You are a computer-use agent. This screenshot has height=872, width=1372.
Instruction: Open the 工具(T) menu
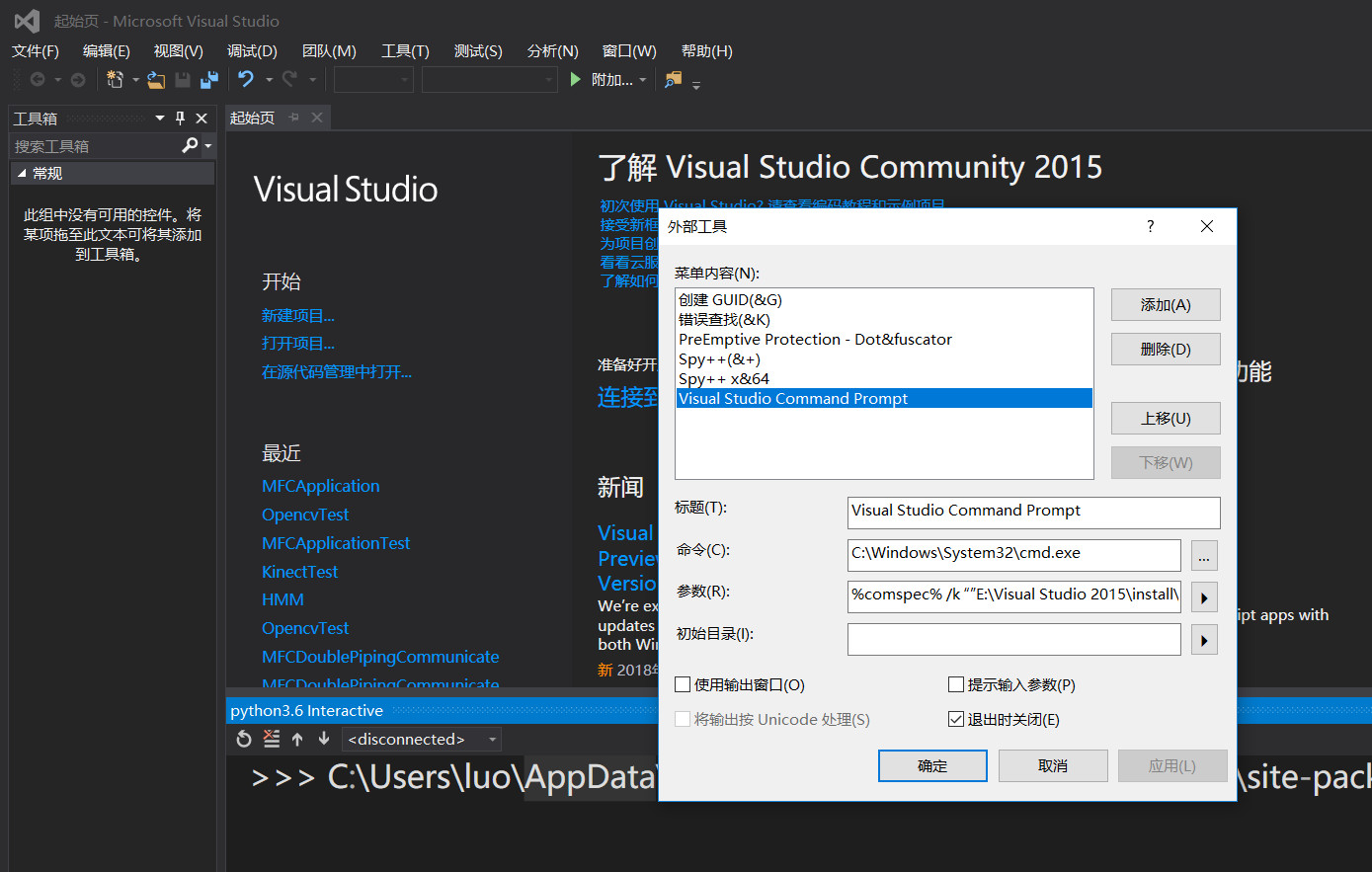tap(405, 50)
